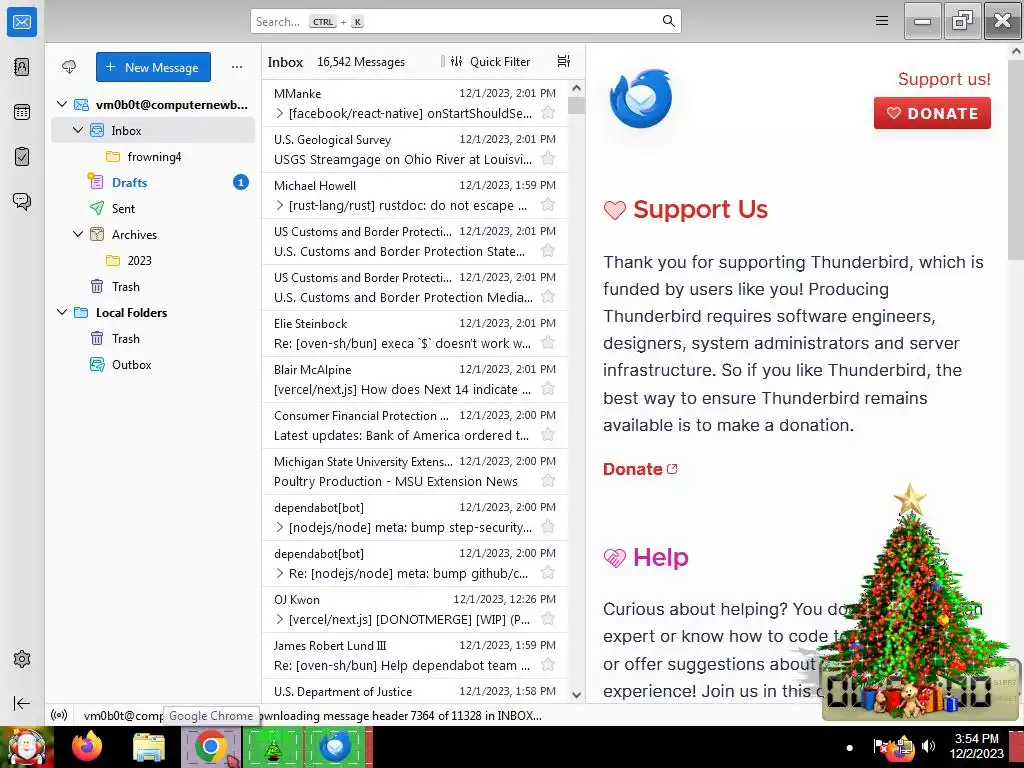Open File Explorer from the taskbar
The width and height of the screenshot is (1024, 768).
tap(149, 747)
